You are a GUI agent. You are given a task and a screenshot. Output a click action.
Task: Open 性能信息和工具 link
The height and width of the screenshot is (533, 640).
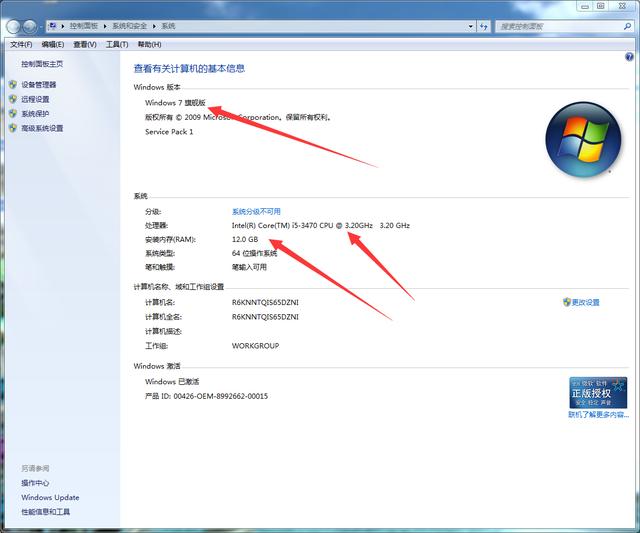[46, 512]
